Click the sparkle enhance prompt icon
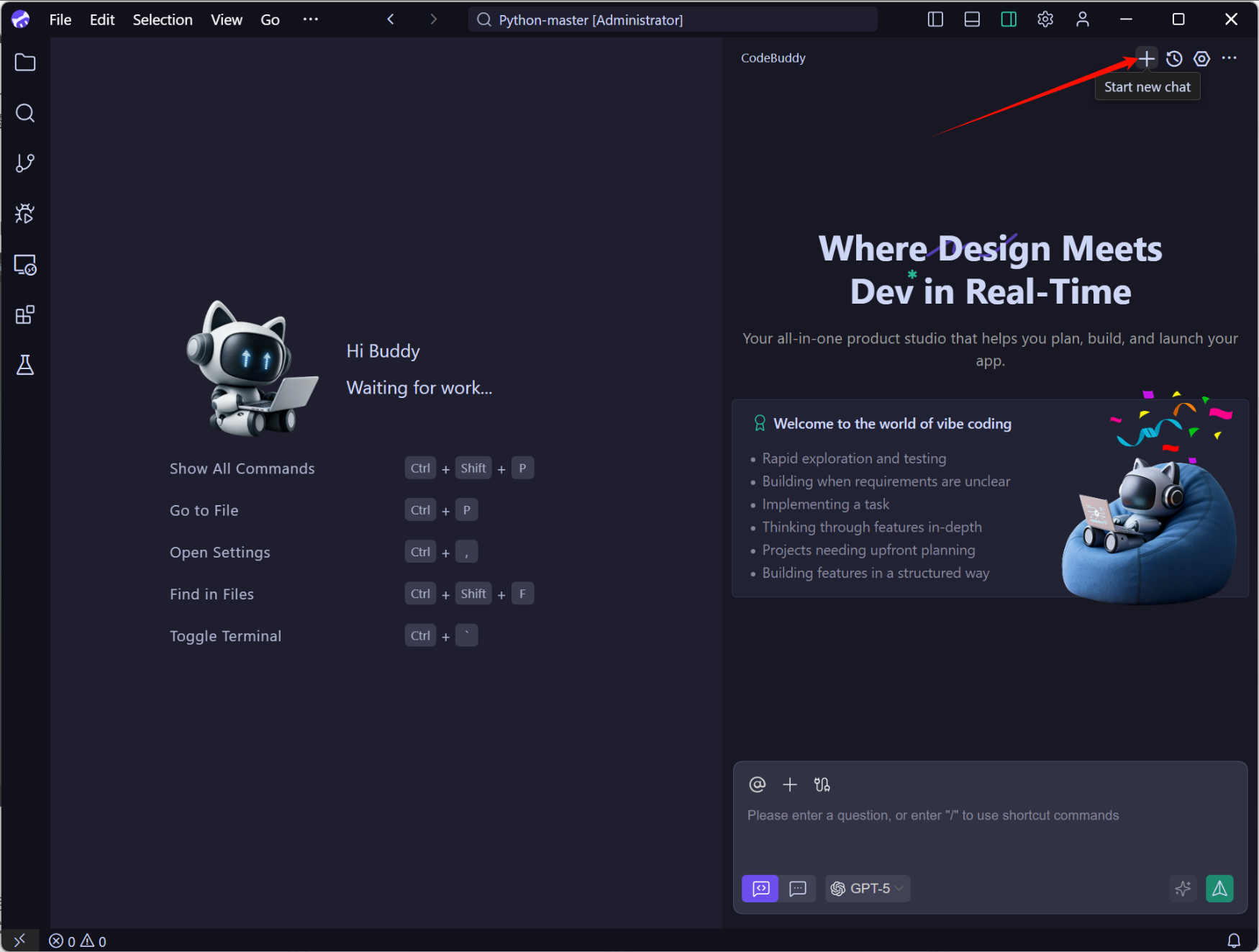This screenshot has height=952, width=1259. [x=1182, y=889]
